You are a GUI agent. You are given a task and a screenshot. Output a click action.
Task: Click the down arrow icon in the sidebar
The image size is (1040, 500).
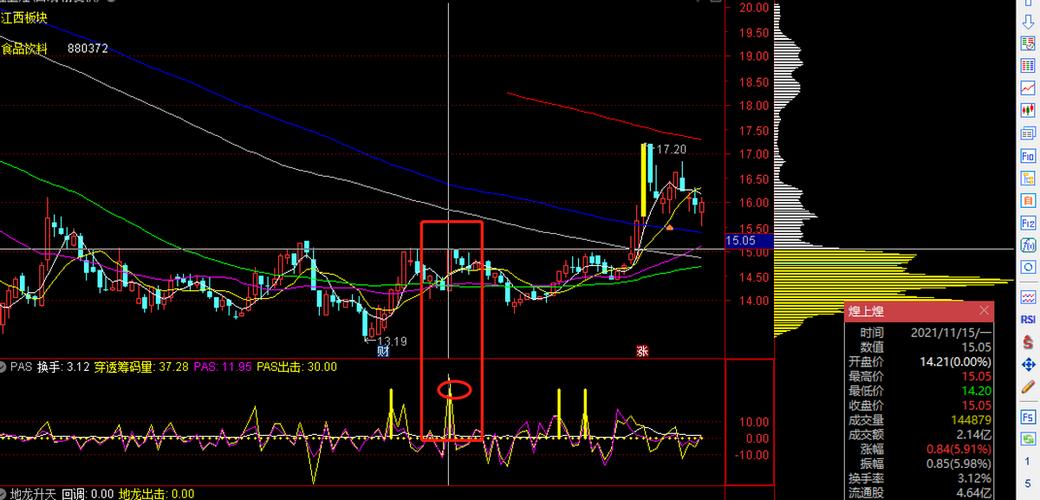click(x=1028, y=23)
